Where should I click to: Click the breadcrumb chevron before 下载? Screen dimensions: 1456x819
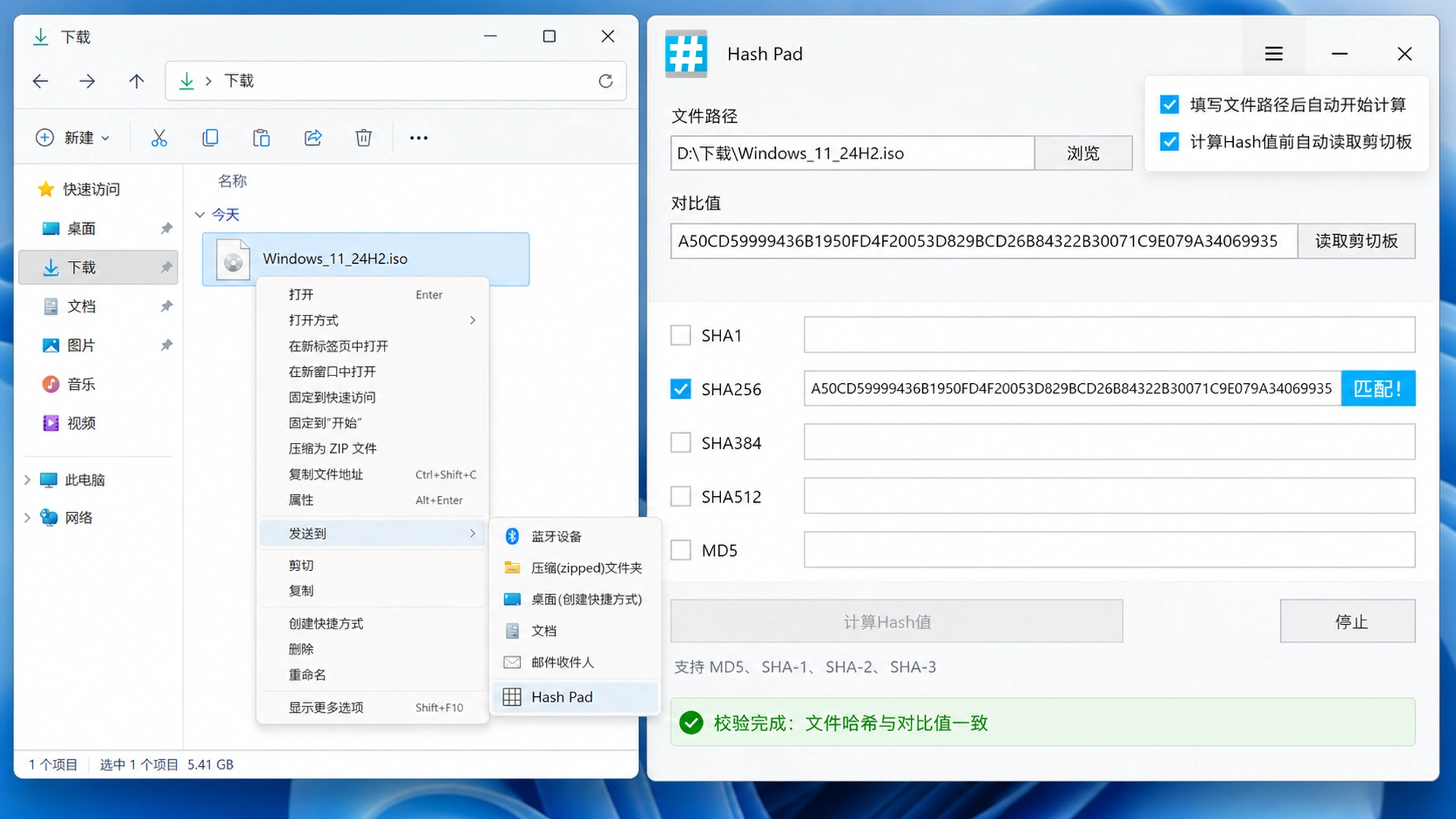pyautogui.click(x=208, y=81)
